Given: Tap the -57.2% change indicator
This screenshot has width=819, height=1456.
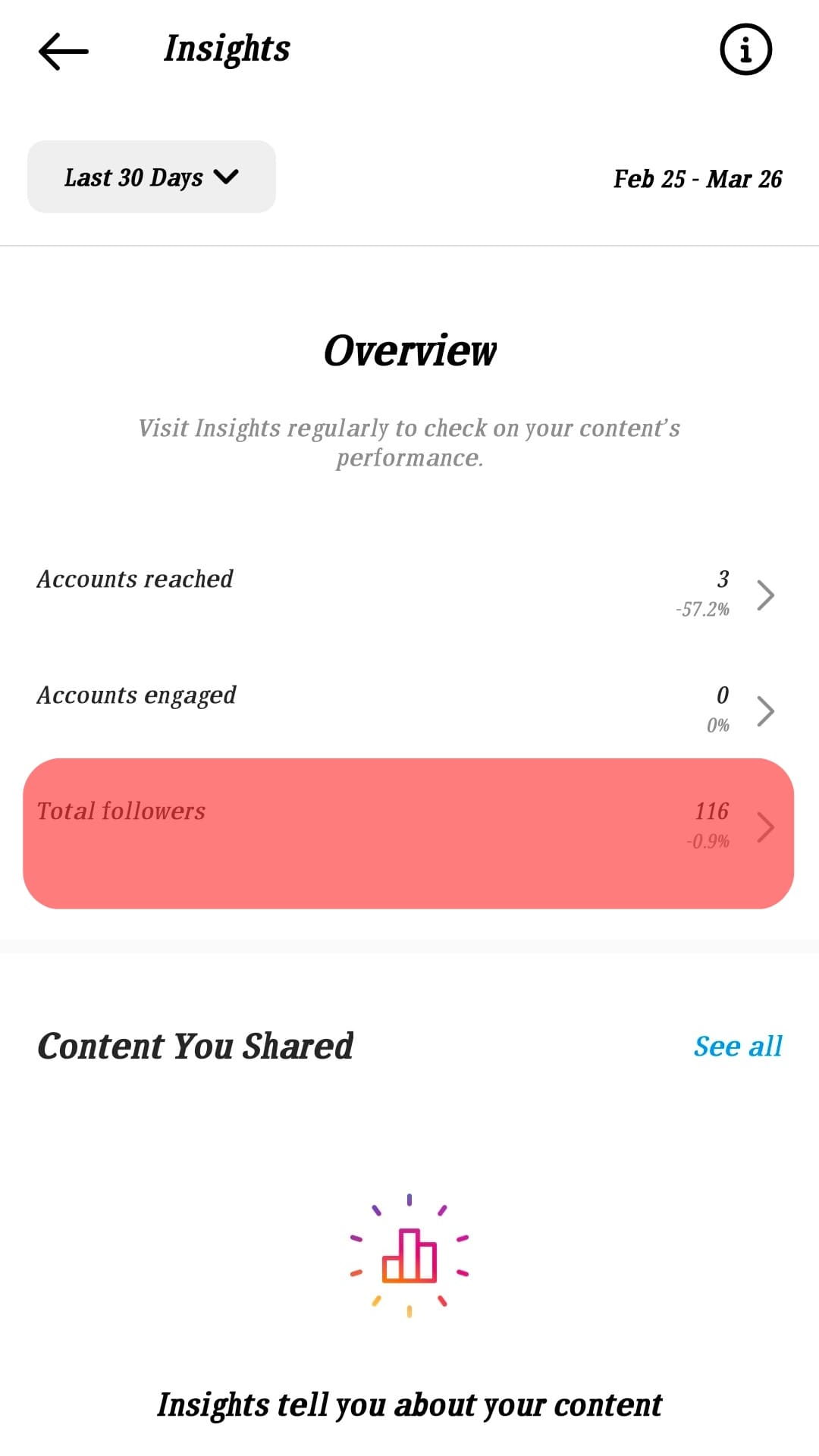Looking at the screenshot, I should [x=701, y=607].
